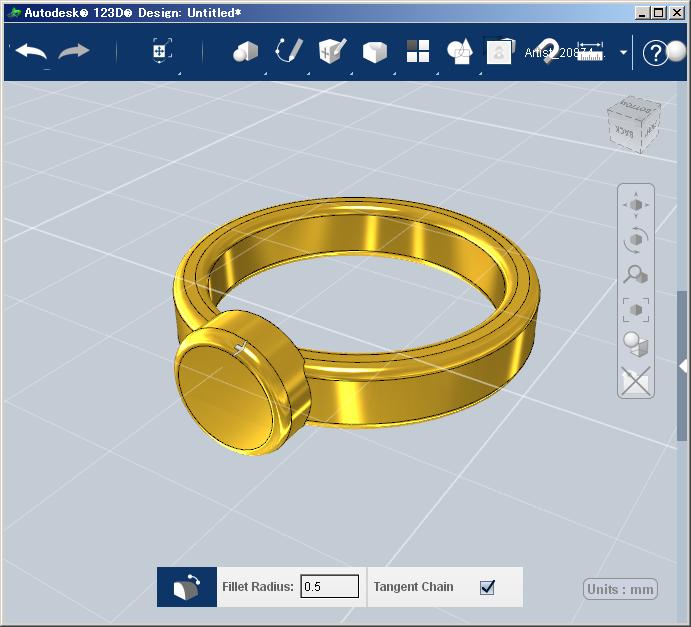Select the Zoom magnifier tool
Image resolution: width=691 pixels, height=627 pixels.
click(636, 275)
